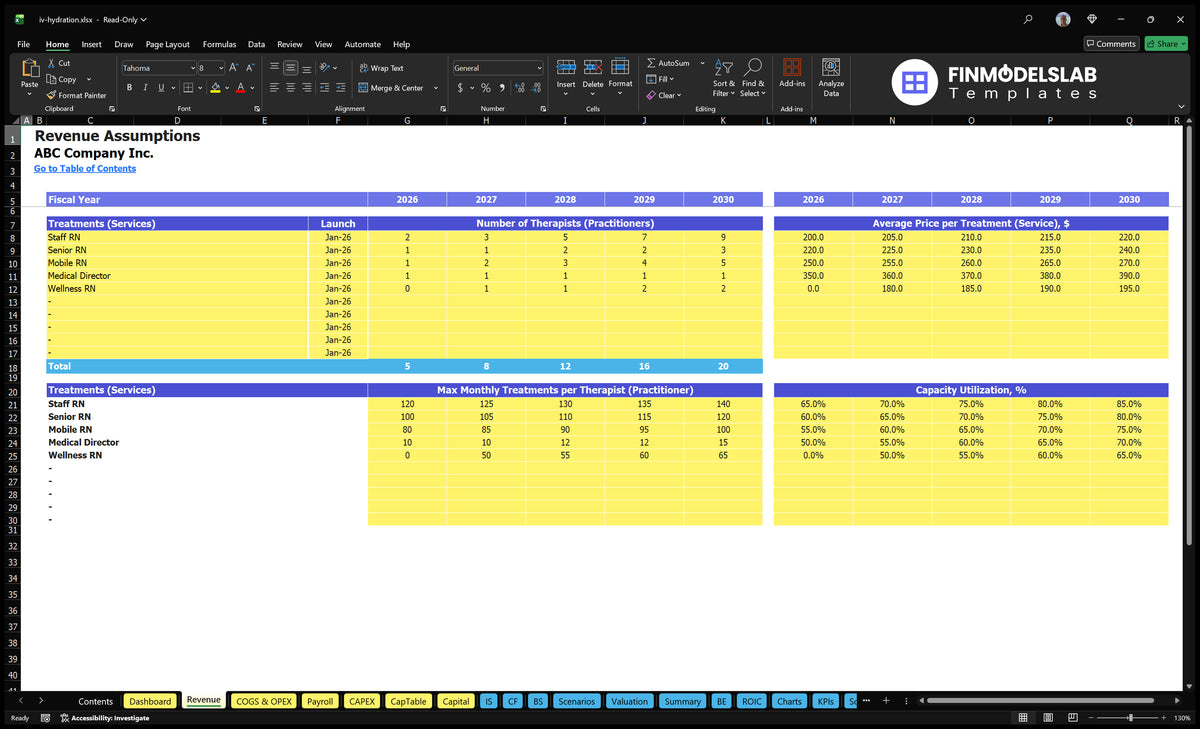This screenshot has width=1200, height=729.
Task: Cut the selection with the scissors icon
Action: (51, 63)
